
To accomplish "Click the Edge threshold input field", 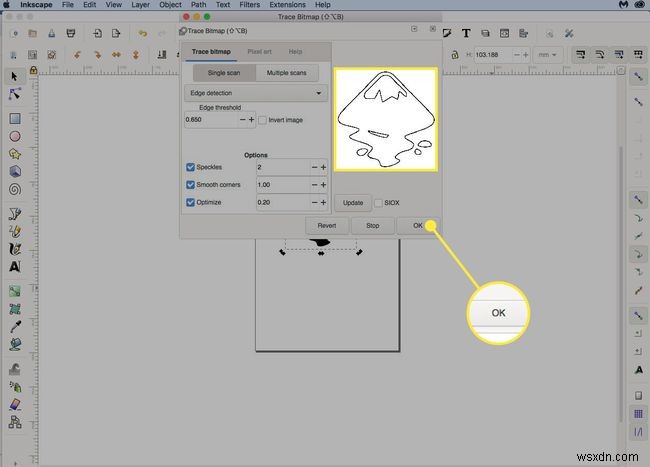I will [211, 120].
